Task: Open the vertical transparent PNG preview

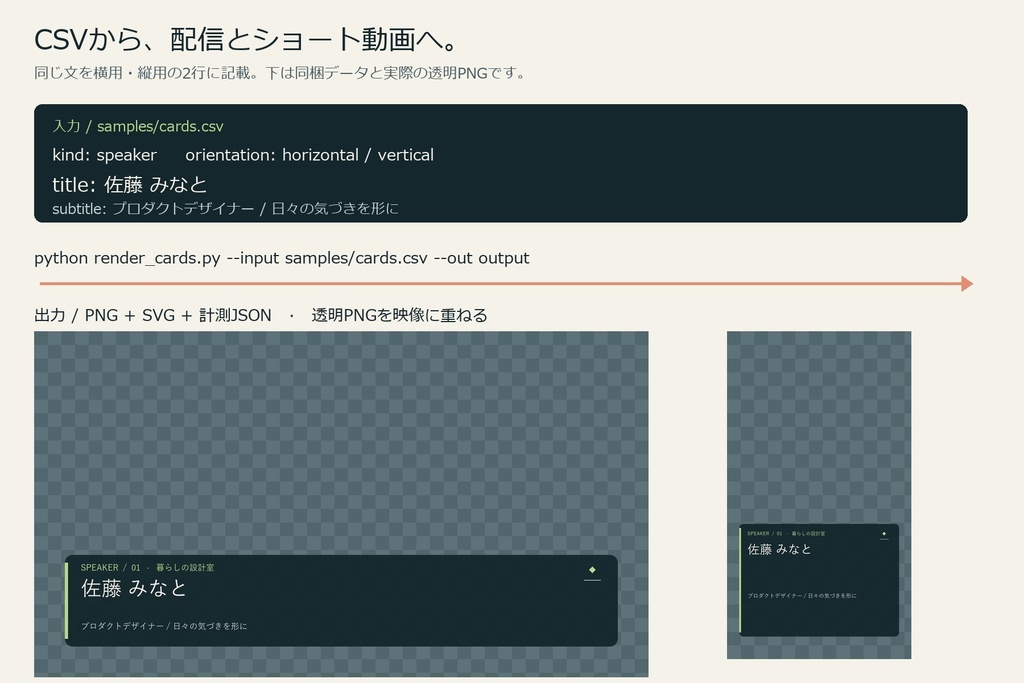Action: [x=819, y=495]
